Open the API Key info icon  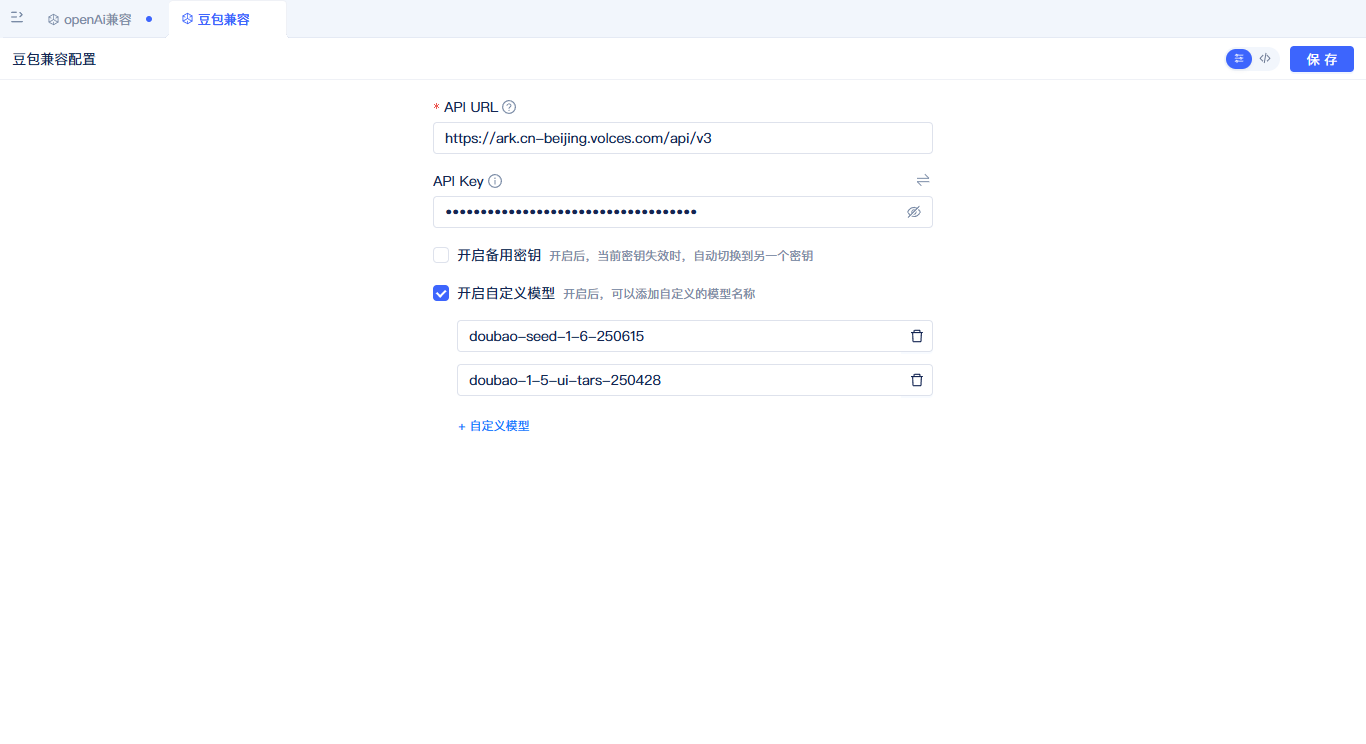495,181
